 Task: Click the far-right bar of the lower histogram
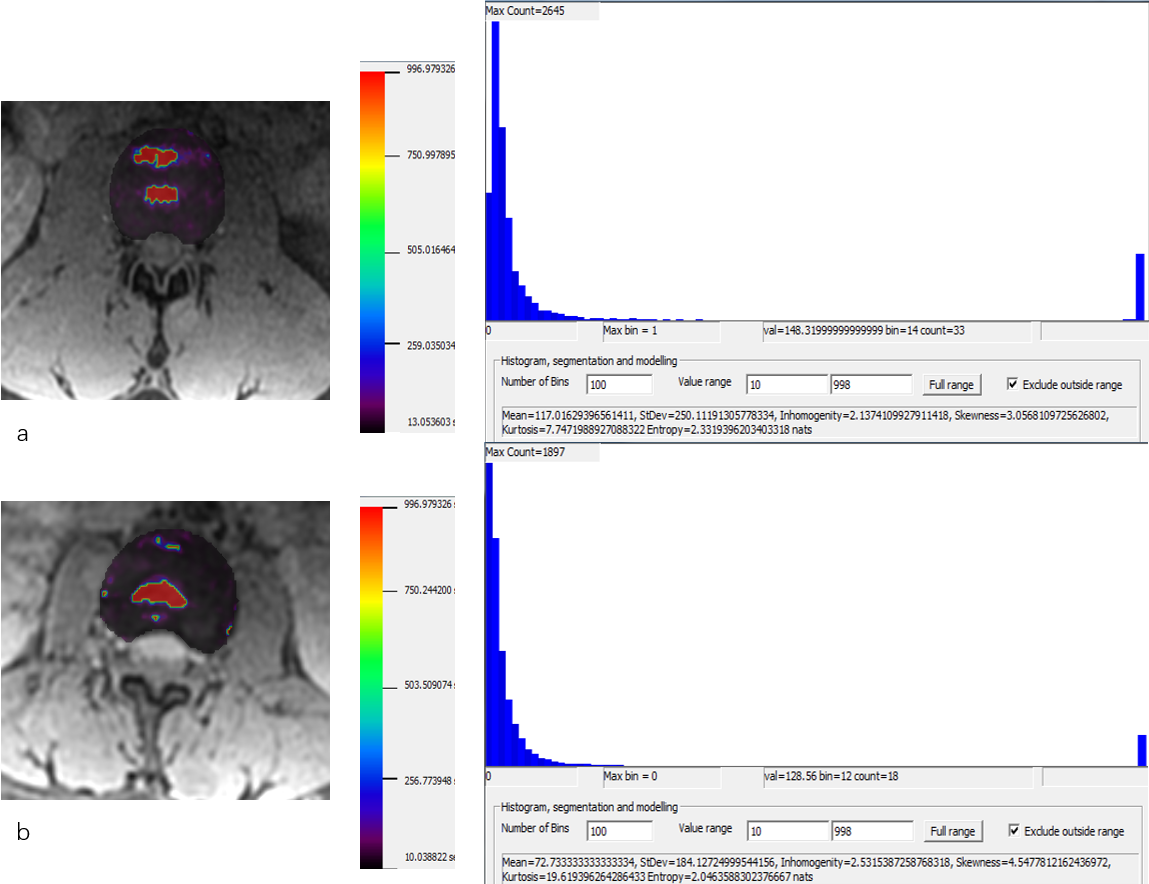click(1142, 751)
